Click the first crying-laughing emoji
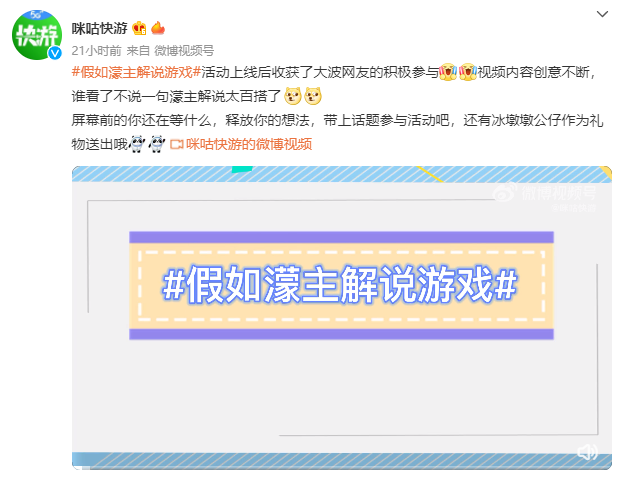 point(448,72)
